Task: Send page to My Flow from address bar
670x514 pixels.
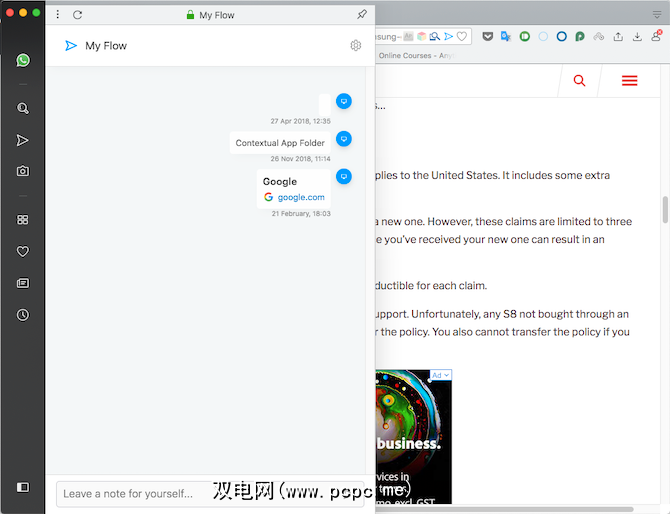Action: tap(448, 37)
